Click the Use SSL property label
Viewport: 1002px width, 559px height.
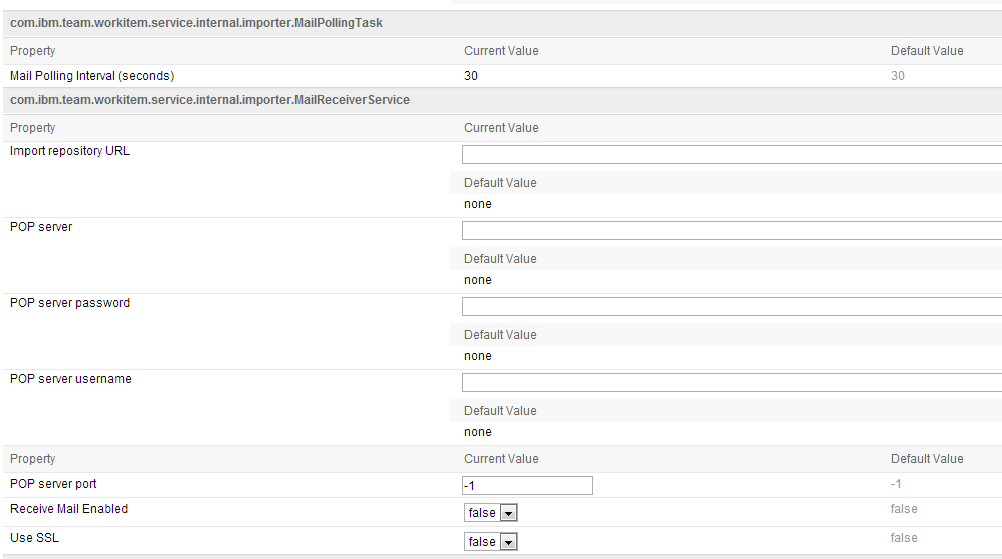pyautogui.click(x=35, y=538)
